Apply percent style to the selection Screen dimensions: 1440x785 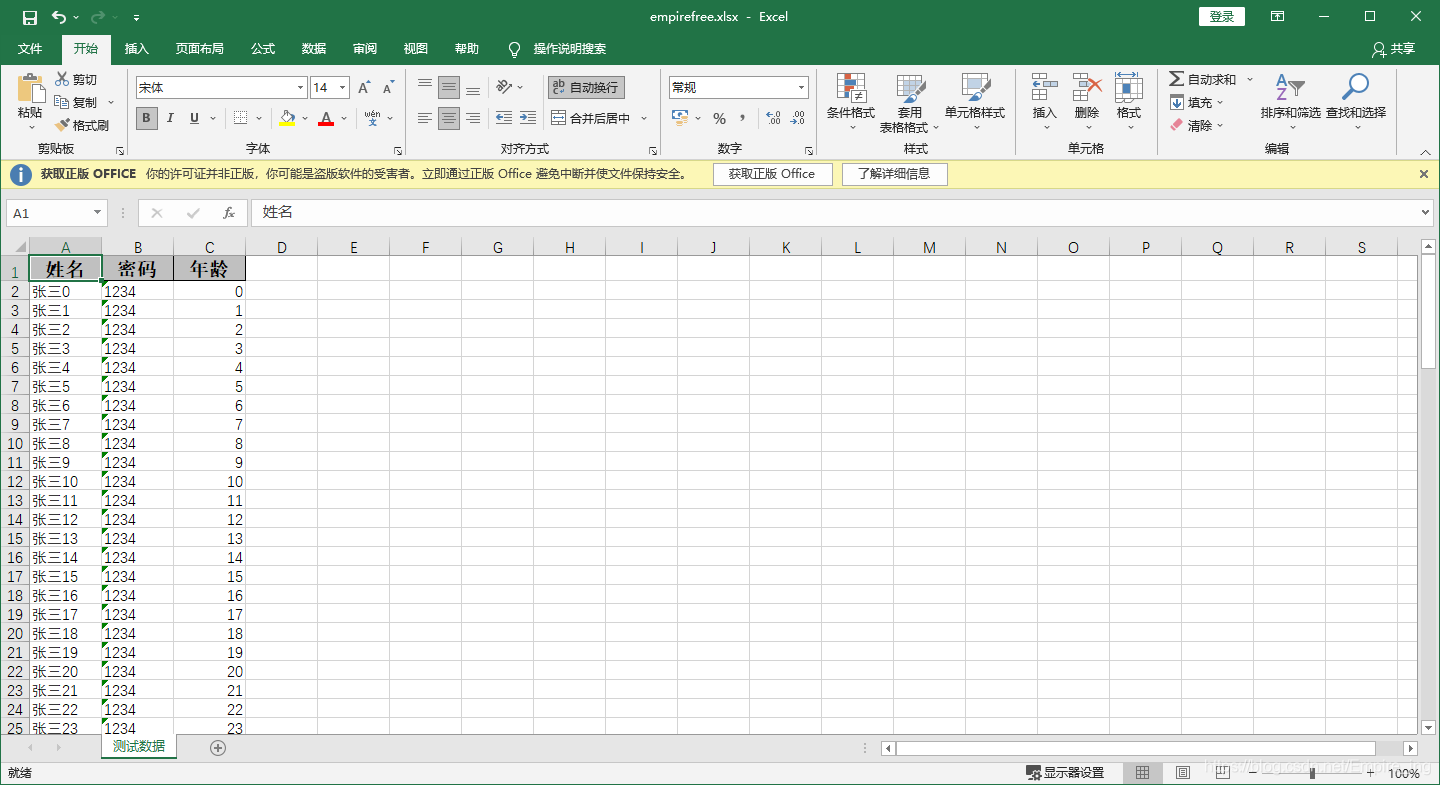tap(719, 118)
